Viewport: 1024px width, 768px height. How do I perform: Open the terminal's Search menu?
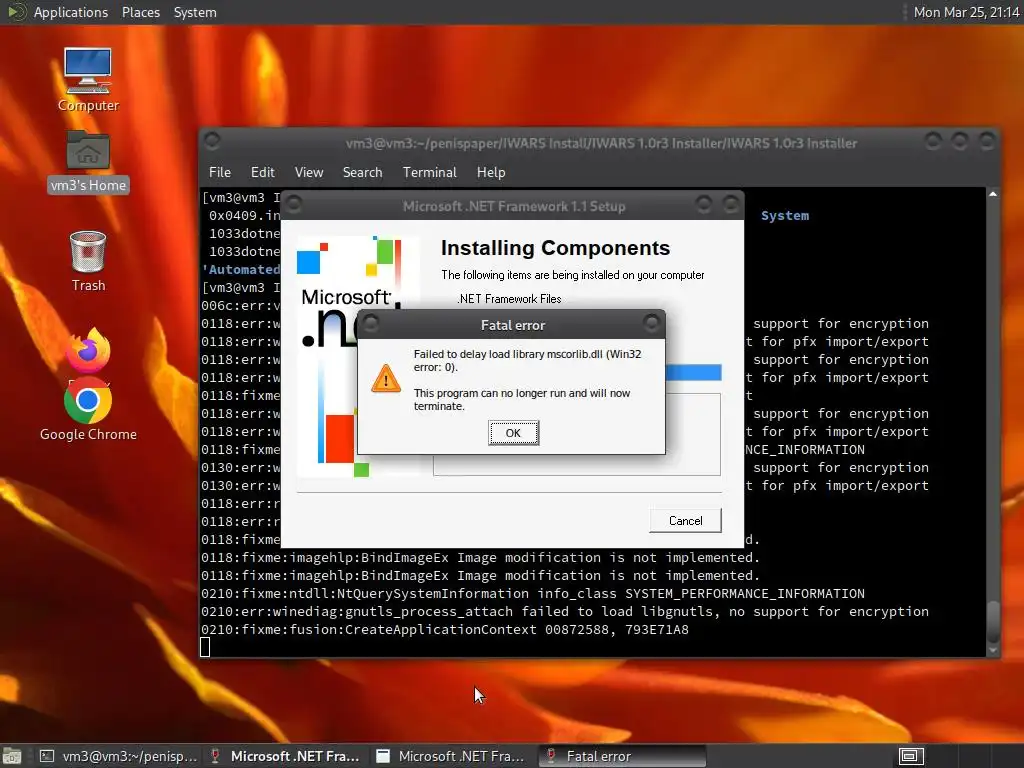coord(362,172)
